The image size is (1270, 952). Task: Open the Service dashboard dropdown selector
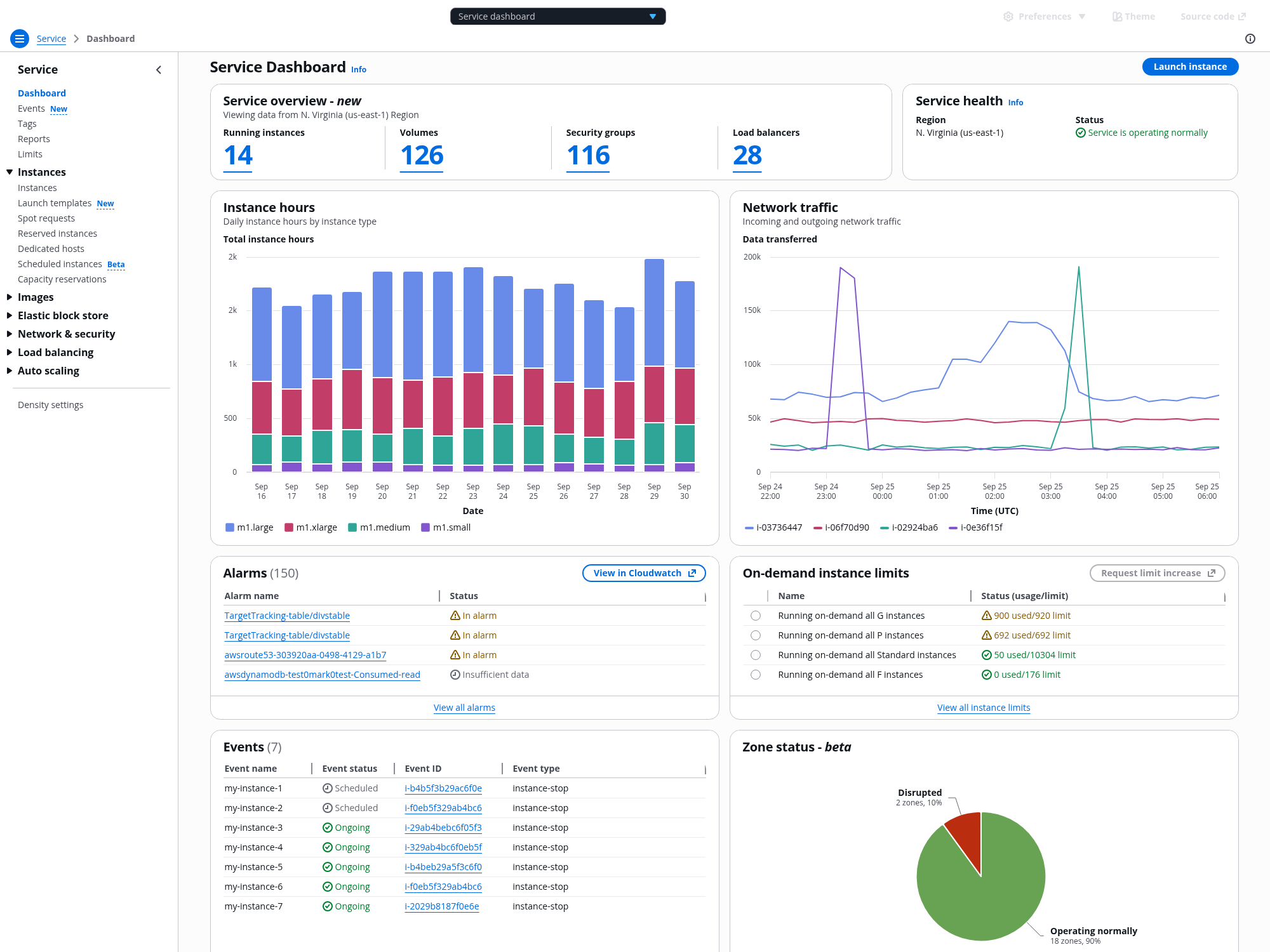[x=558, y=17]
